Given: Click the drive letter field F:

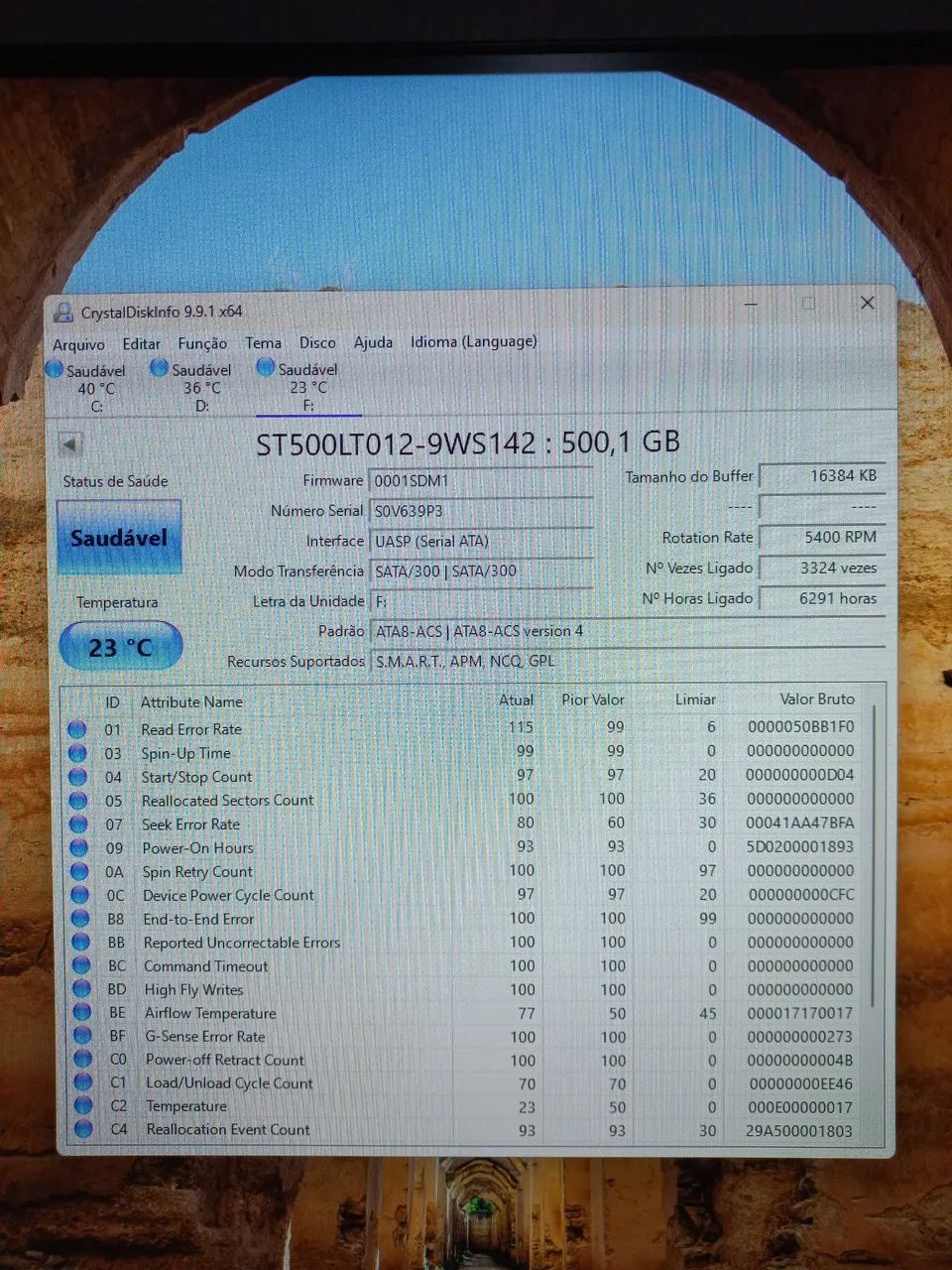Looking at the screenshot, I should click(x=481, y=601).
